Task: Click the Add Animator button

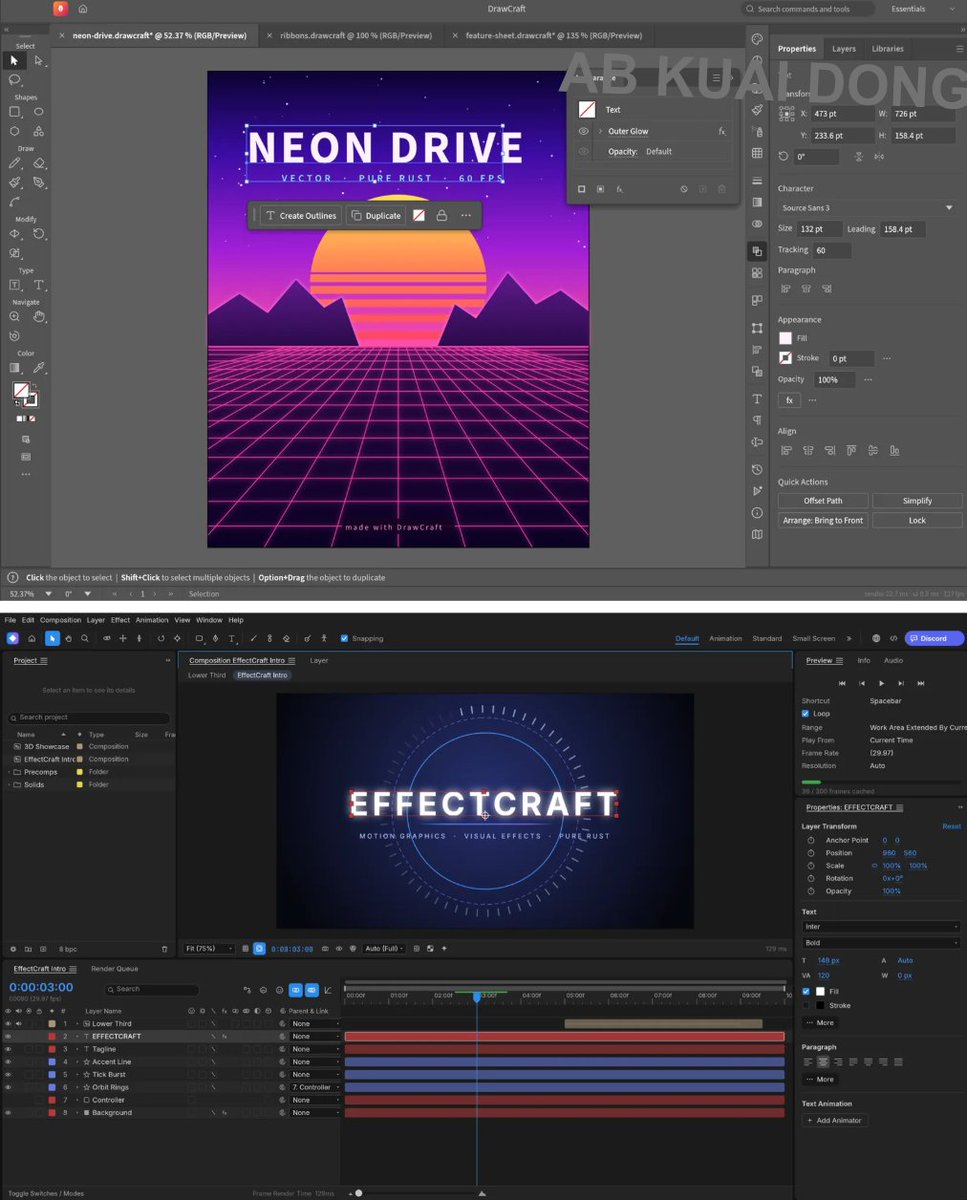Action: (x=835, y=1120)
